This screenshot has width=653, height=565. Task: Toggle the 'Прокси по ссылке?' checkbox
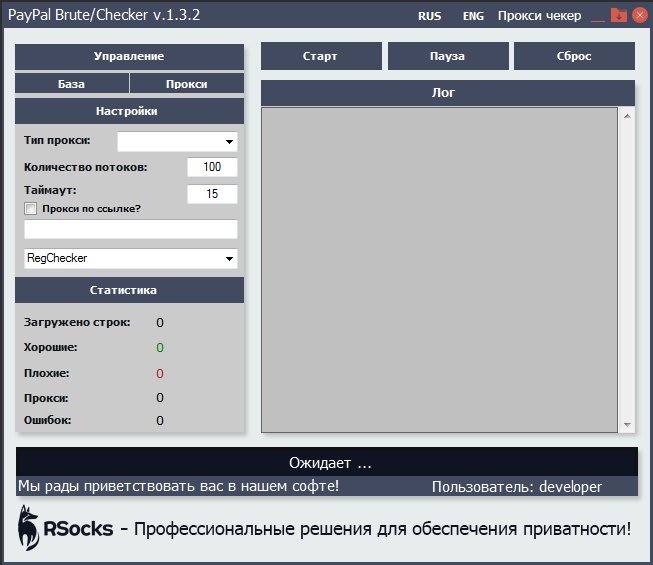coord(30,209)
